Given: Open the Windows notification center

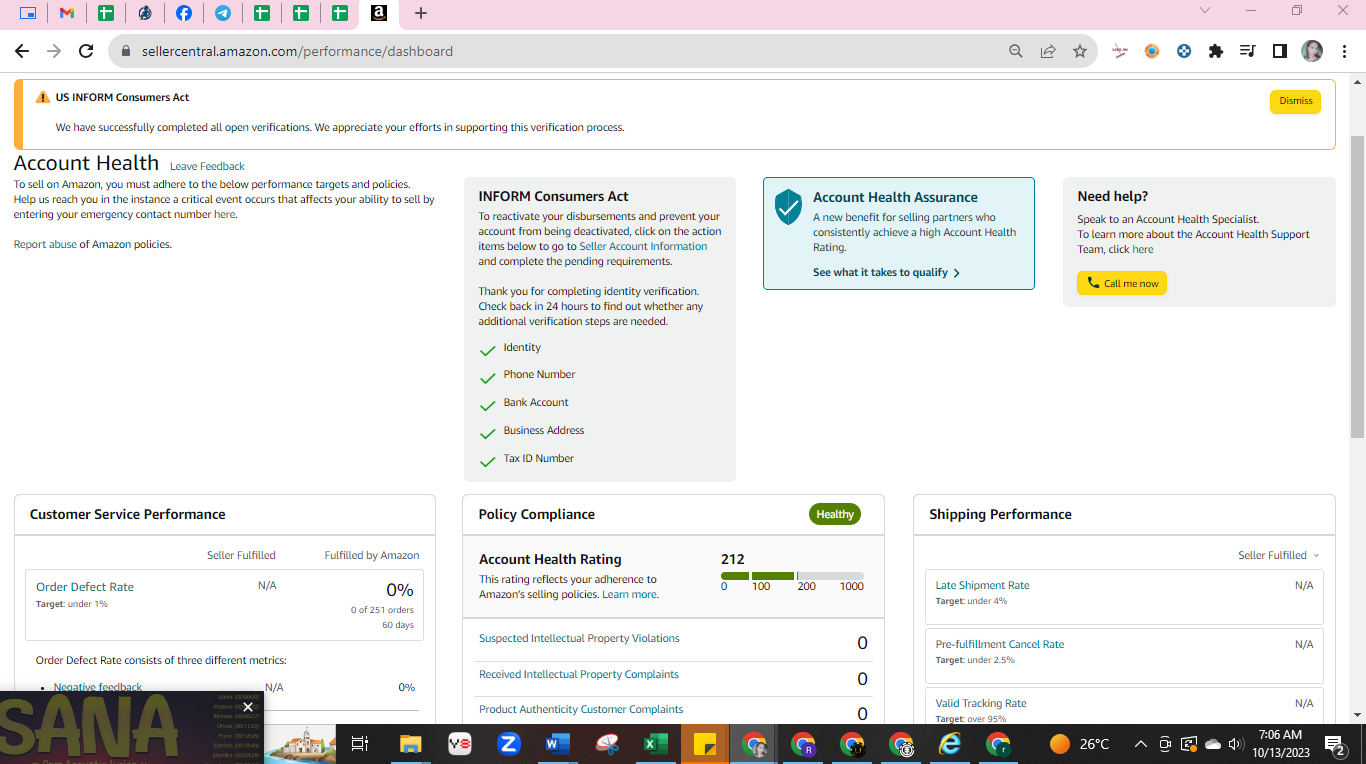Looking at the screenshot, I should pyautogui.click(x=1335, y=744).
